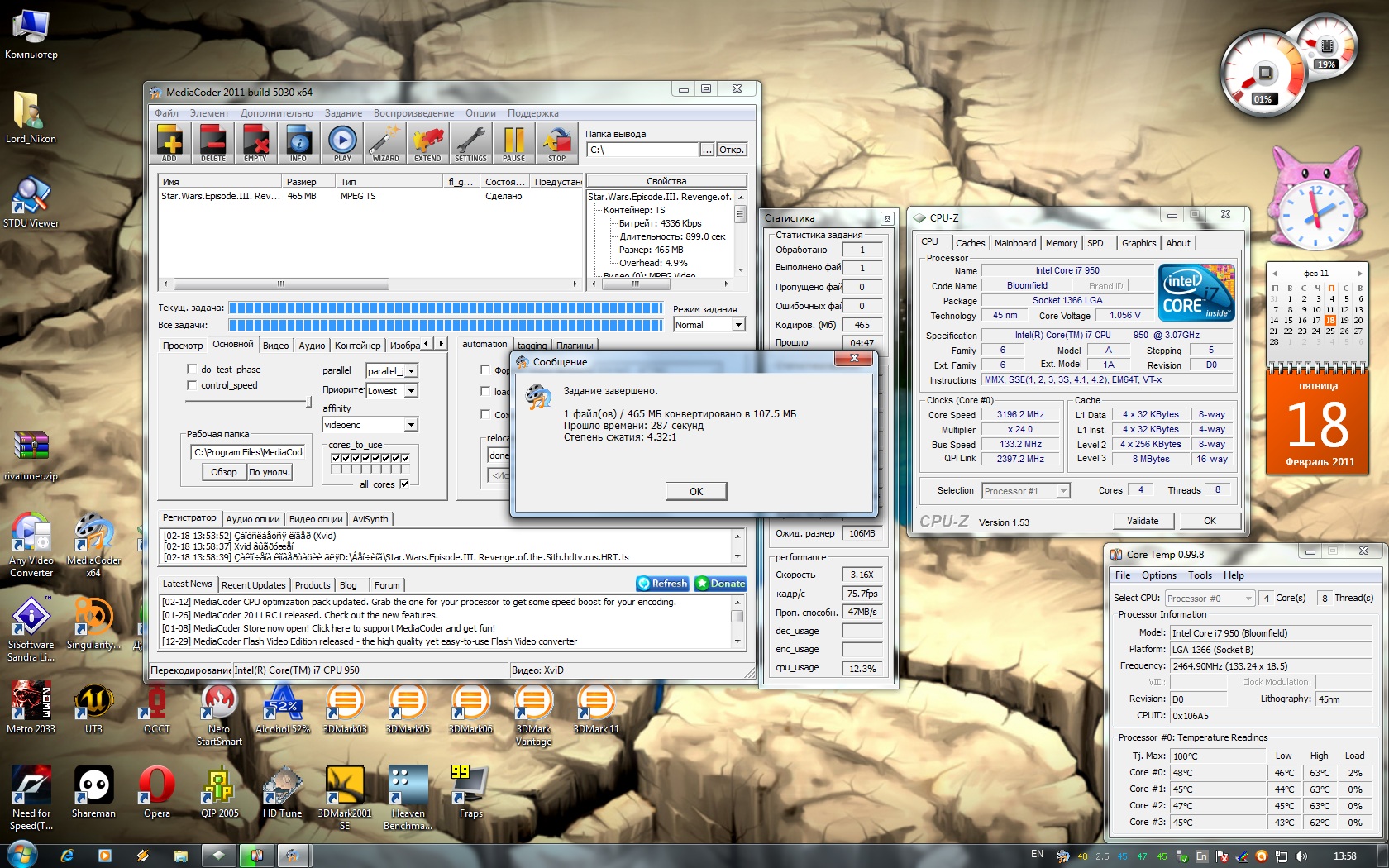Switch to the AviSynth tab
Image resolution: width=1389 pixels, height=868 pixels.
coord(370,519)
